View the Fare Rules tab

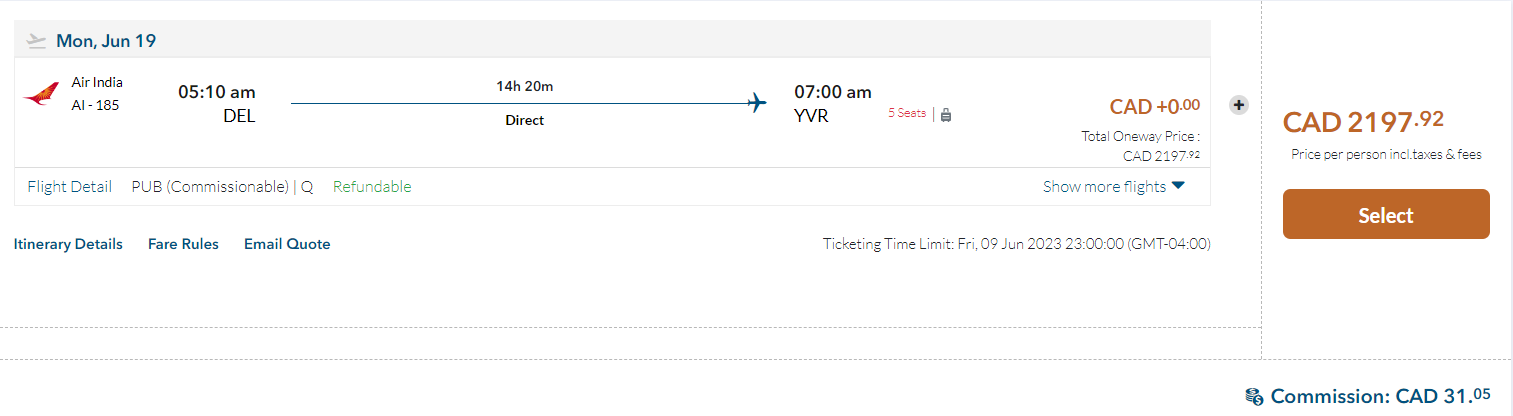point(183,244)
